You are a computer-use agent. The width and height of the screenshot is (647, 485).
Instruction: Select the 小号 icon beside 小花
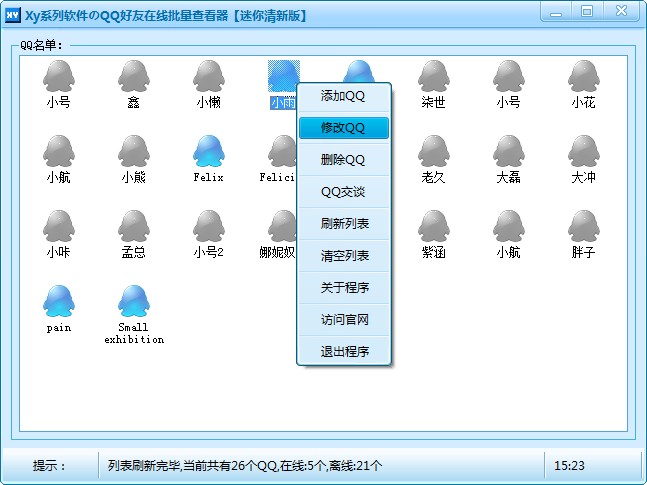tap(509, 76)
